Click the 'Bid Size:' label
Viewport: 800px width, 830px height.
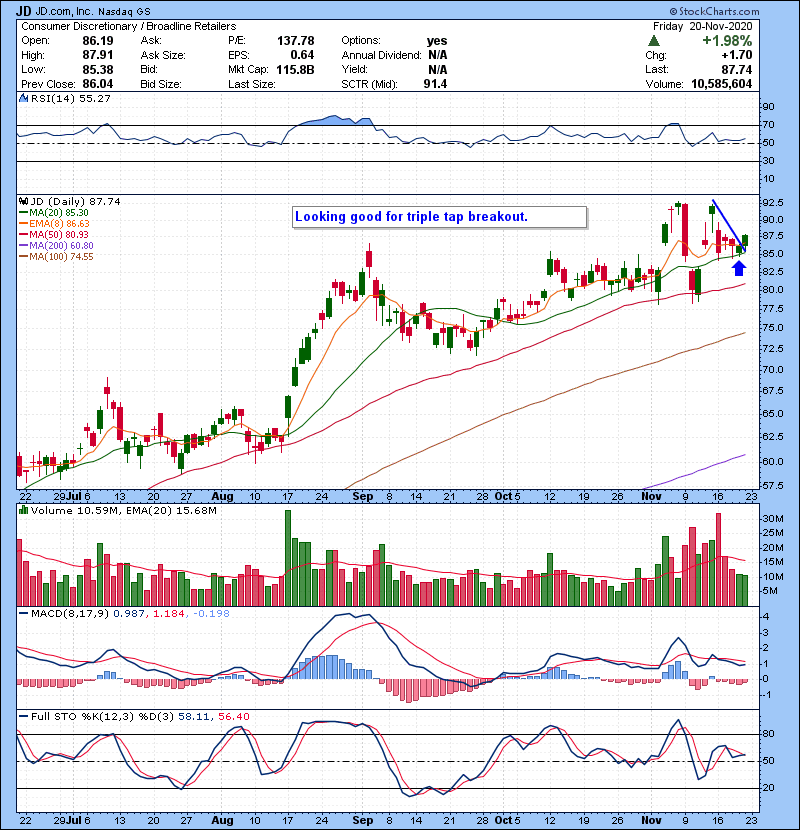coord(160,84)
